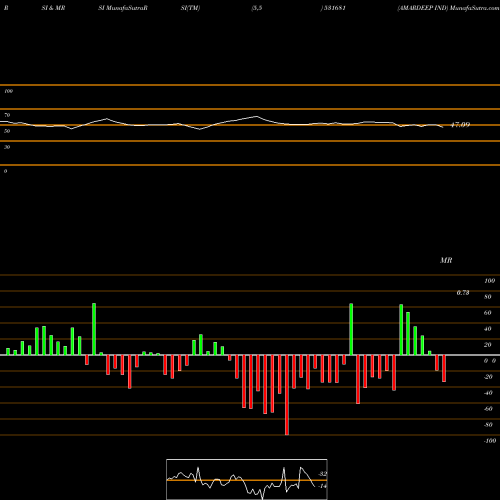Click the RSI current value 47.09
The width and height of the screenshot is (500, 500).
(460, 125)
